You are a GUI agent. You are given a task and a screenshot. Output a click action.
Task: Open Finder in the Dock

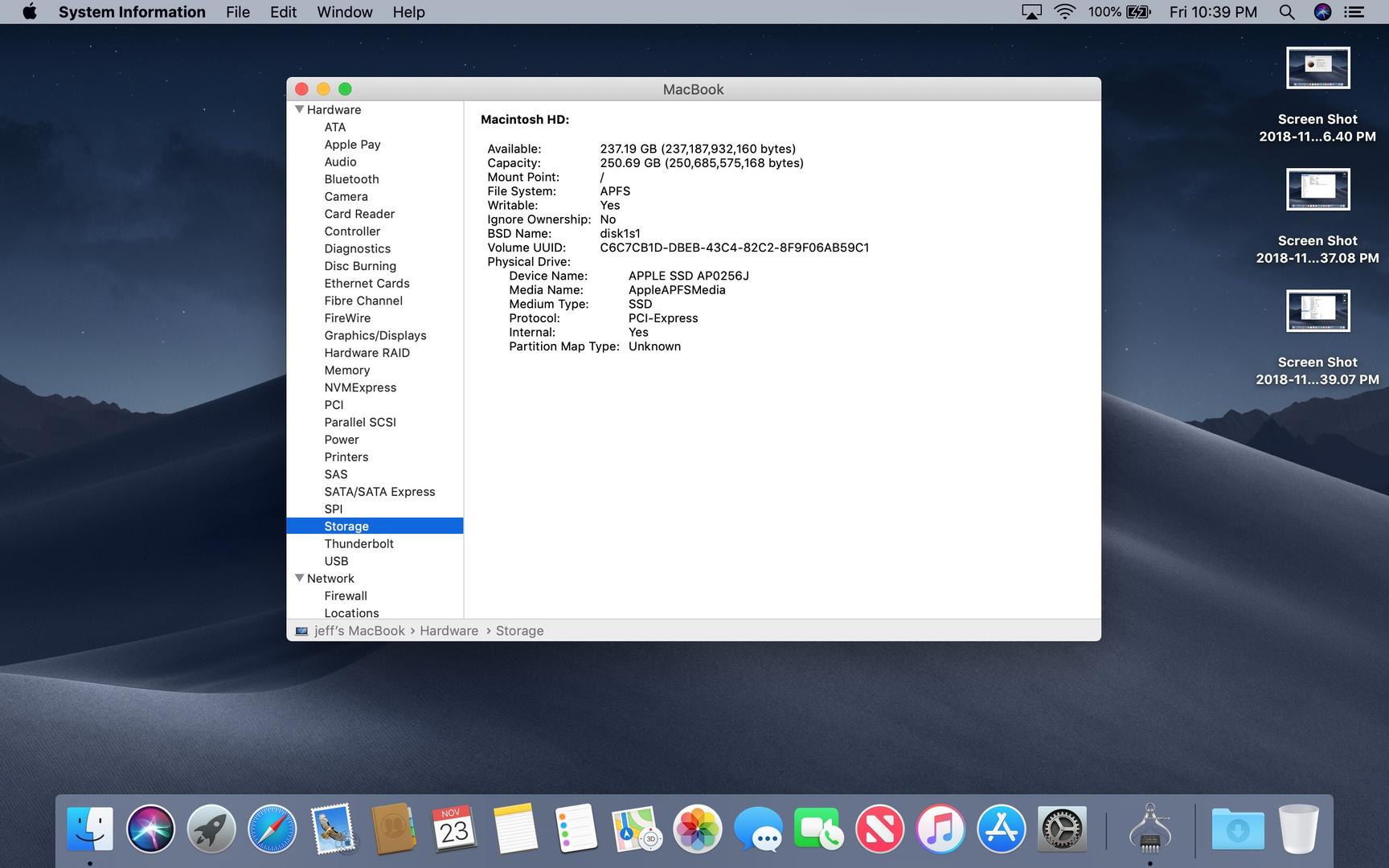point(90,828)
